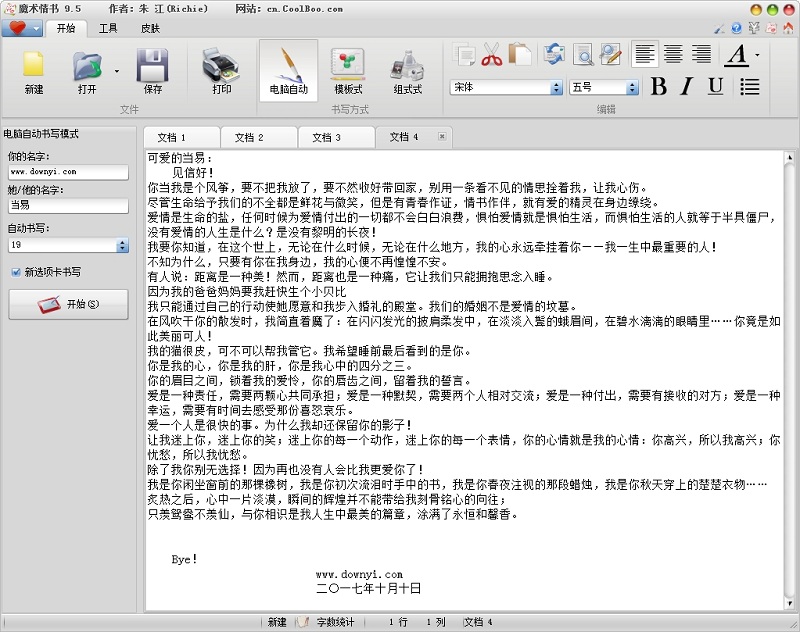This screenshot has width=800, height=632.
Task: Click the scissors cut icon
Action: click(491, 54)
